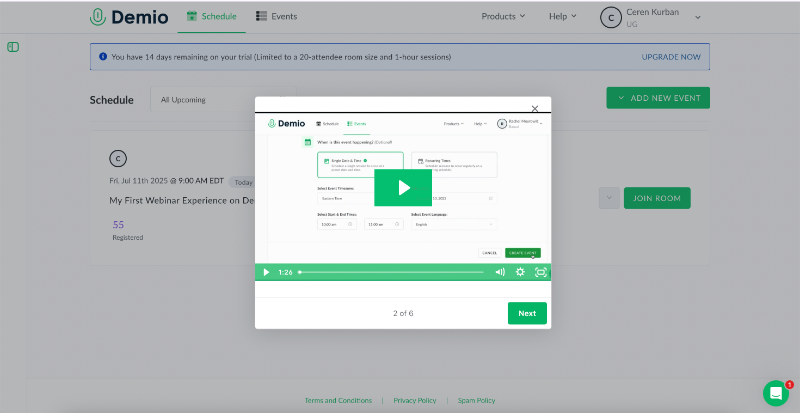Open the All Upcoming filter dropdown
The height and width of the screenshot is (413, 800).
point(223,100)
